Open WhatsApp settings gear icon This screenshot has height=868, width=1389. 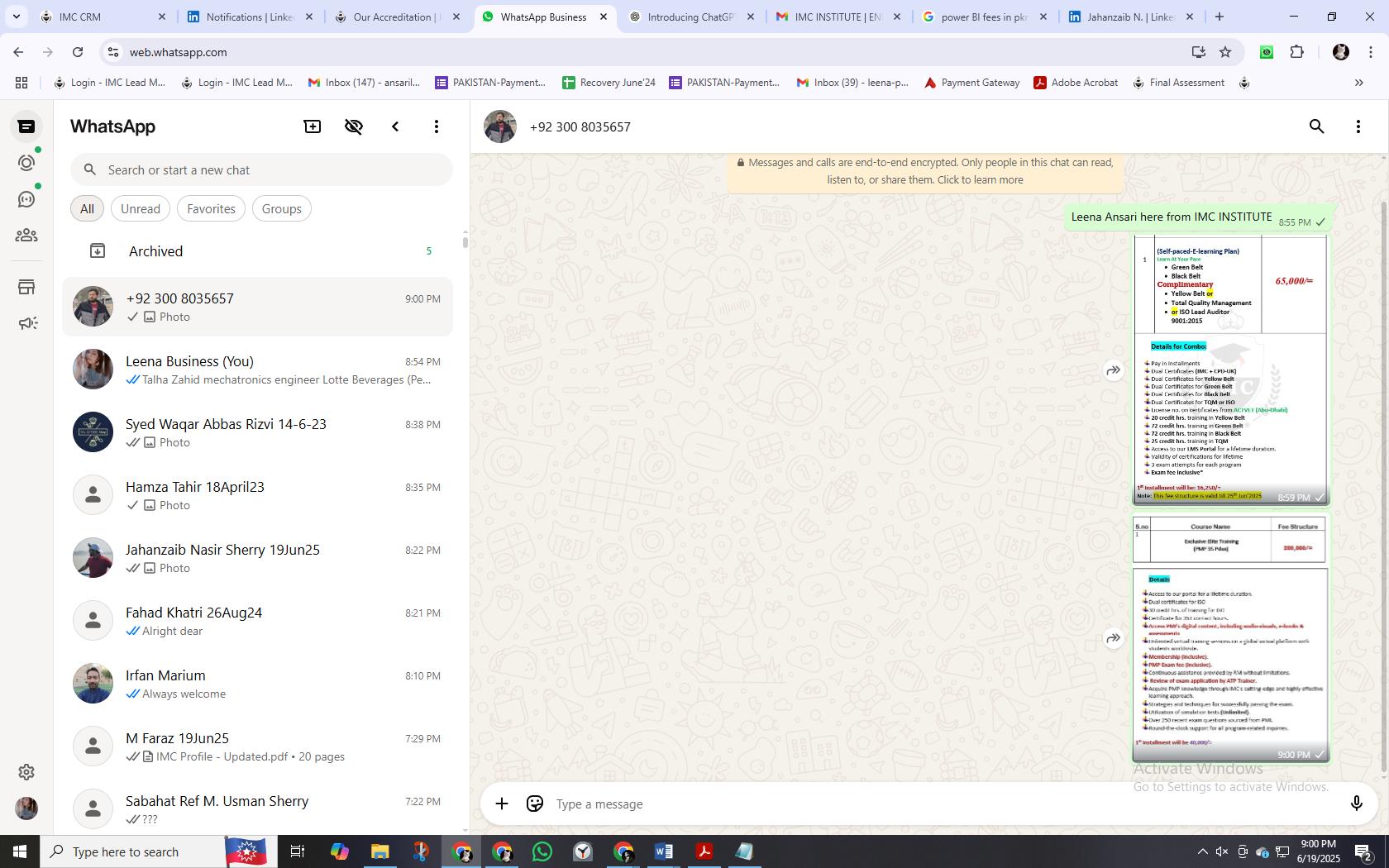26,772
